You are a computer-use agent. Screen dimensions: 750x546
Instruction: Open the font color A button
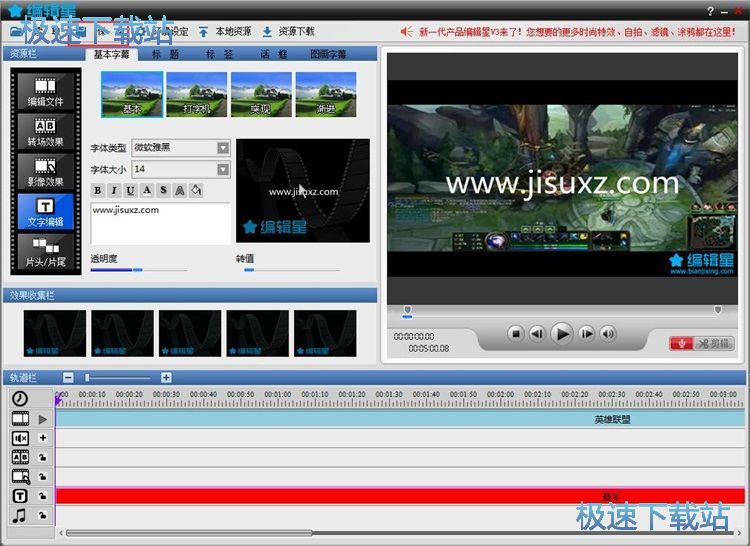[x=147, y=190]
